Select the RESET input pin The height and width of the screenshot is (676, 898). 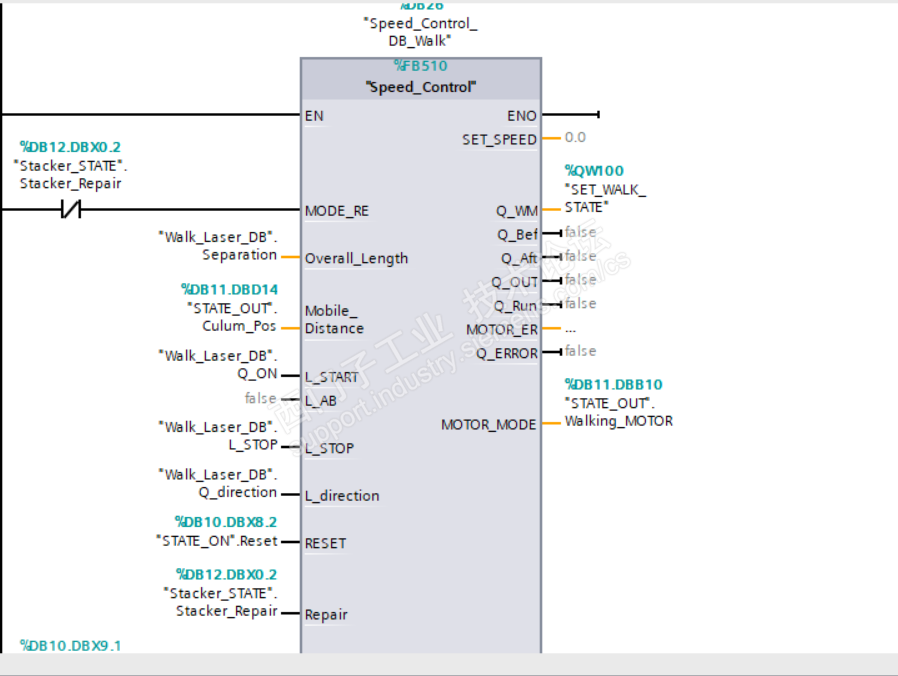tap(325, 544)
